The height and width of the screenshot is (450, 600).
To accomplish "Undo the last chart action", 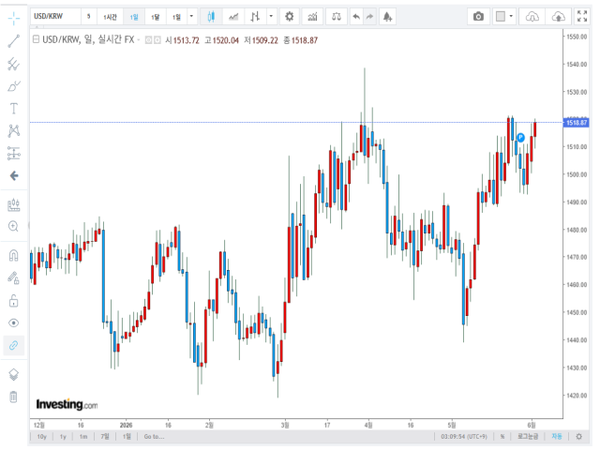I will (356, 16).
